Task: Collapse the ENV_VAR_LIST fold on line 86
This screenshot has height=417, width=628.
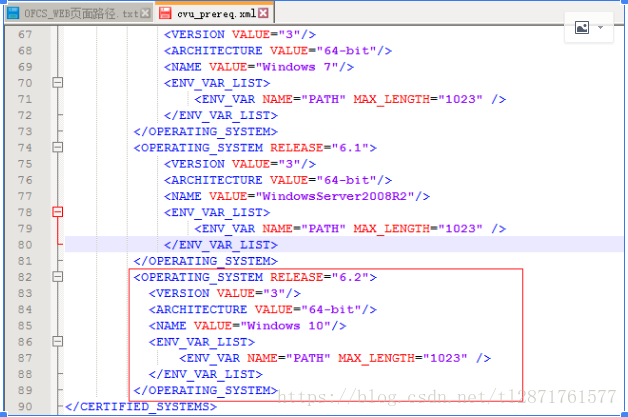Action: (x=58, y=342)
